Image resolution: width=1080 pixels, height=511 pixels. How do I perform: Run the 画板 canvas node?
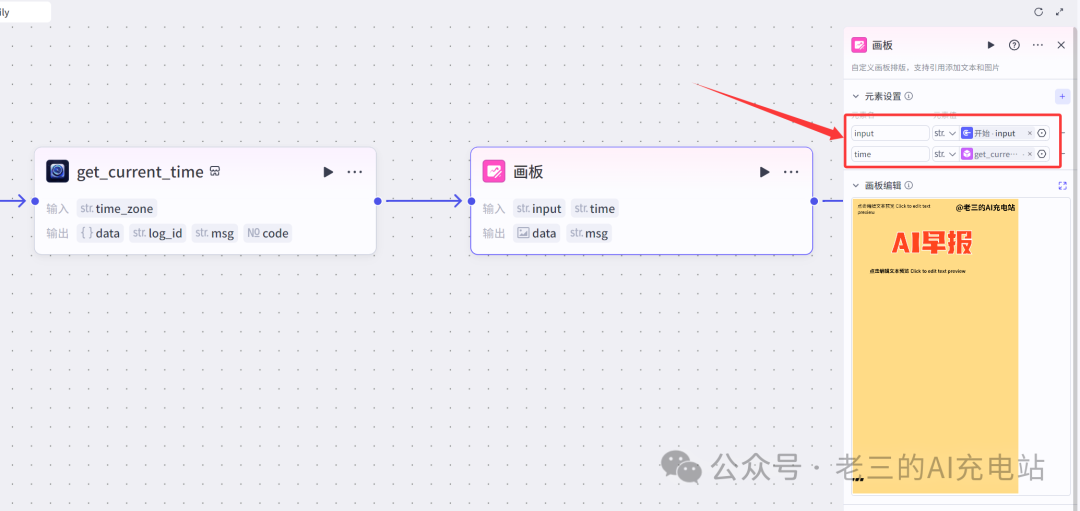point(765,171)
